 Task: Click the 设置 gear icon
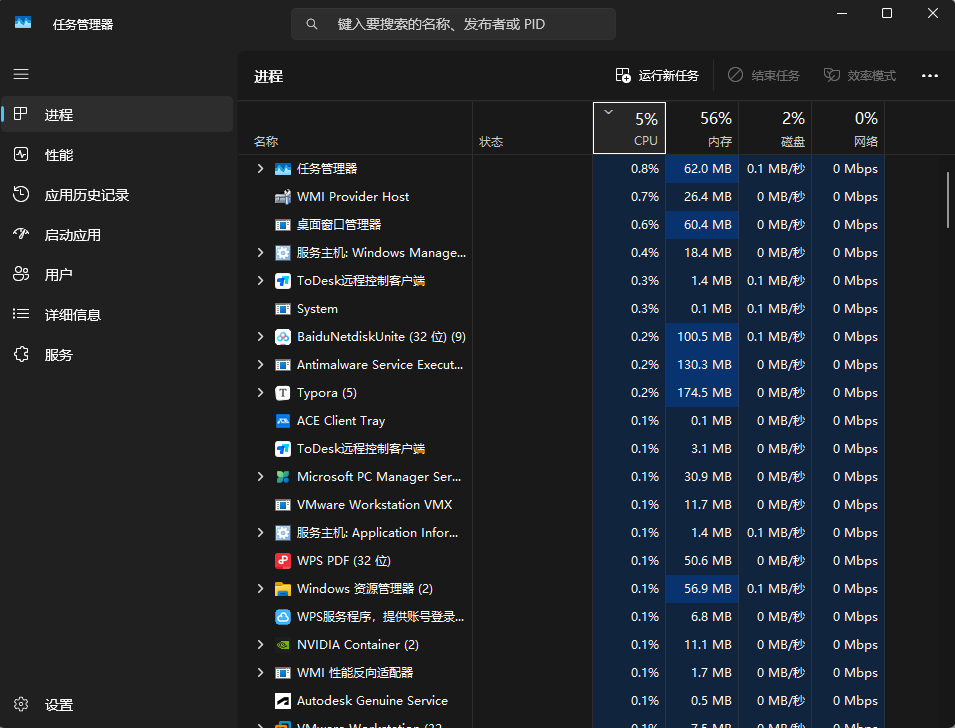21,704
